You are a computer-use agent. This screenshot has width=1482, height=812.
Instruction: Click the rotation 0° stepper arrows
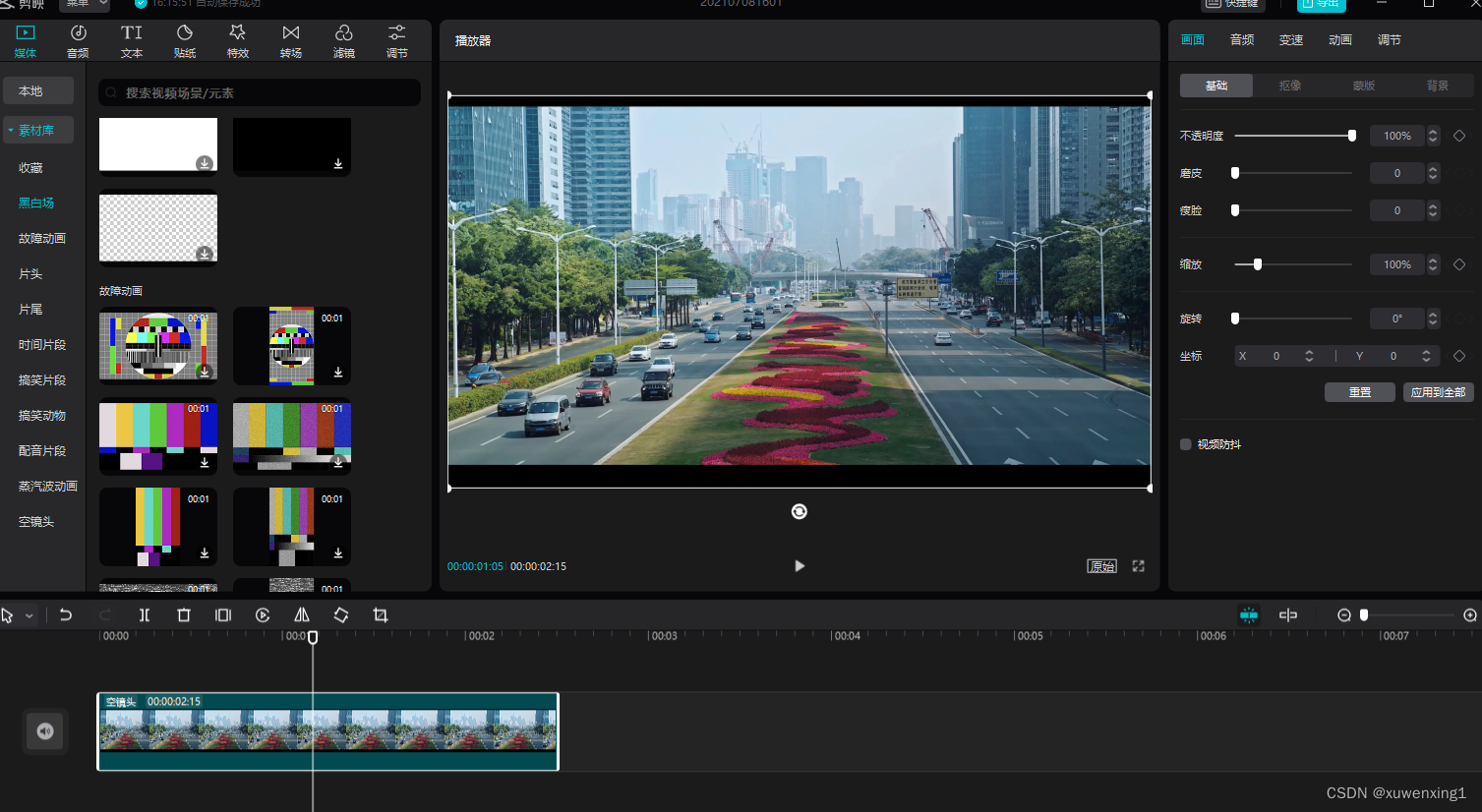(1433, 319)
